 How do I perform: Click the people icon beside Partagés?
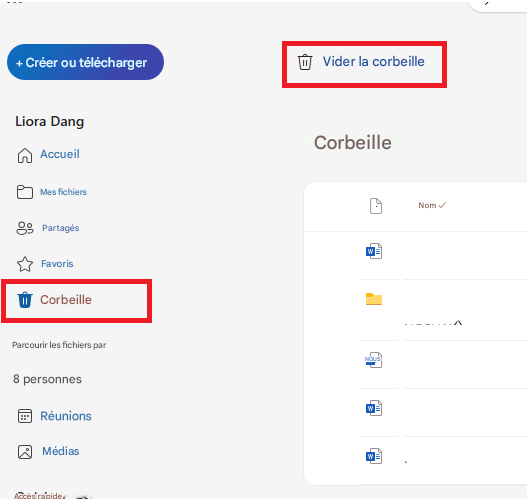tap(25, 228)
